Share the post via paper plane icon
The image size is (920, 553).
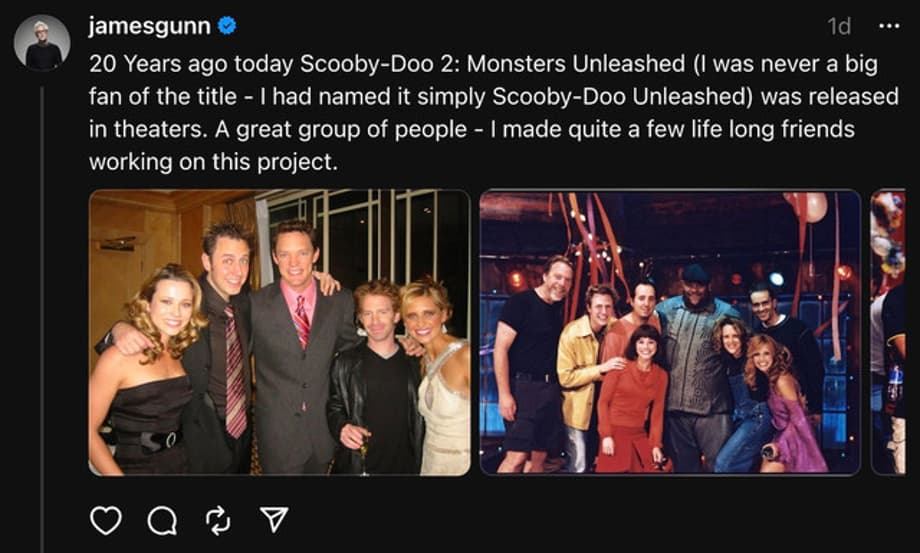pos(273,519)
